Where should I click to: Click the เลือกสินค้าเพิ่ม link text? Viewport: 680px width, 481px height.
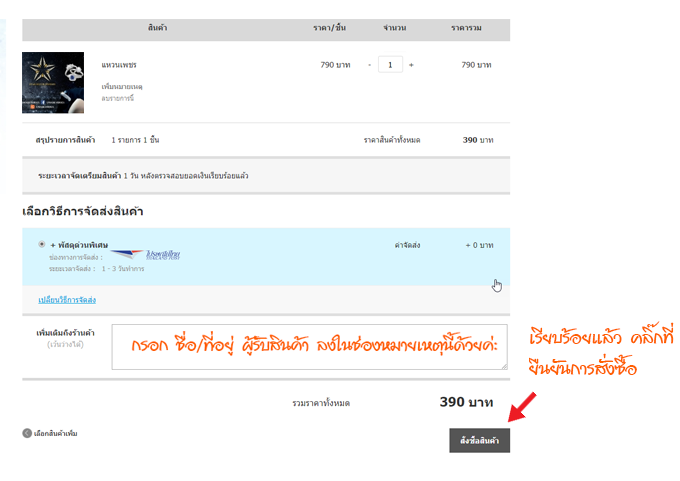(x=56, y=433)
